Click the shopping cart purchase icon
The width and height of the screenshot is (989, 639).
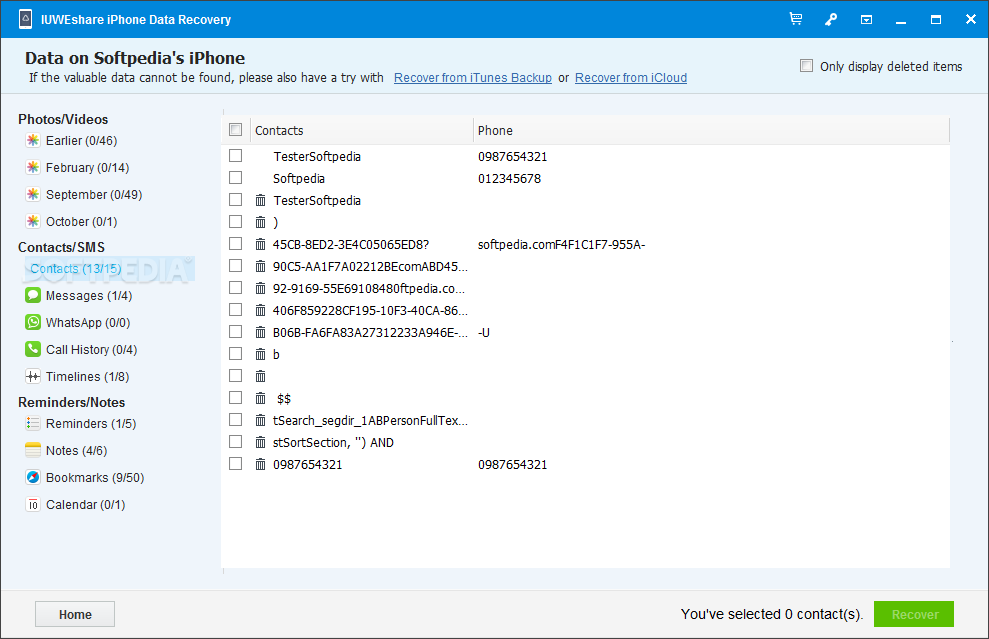point(796,19)
